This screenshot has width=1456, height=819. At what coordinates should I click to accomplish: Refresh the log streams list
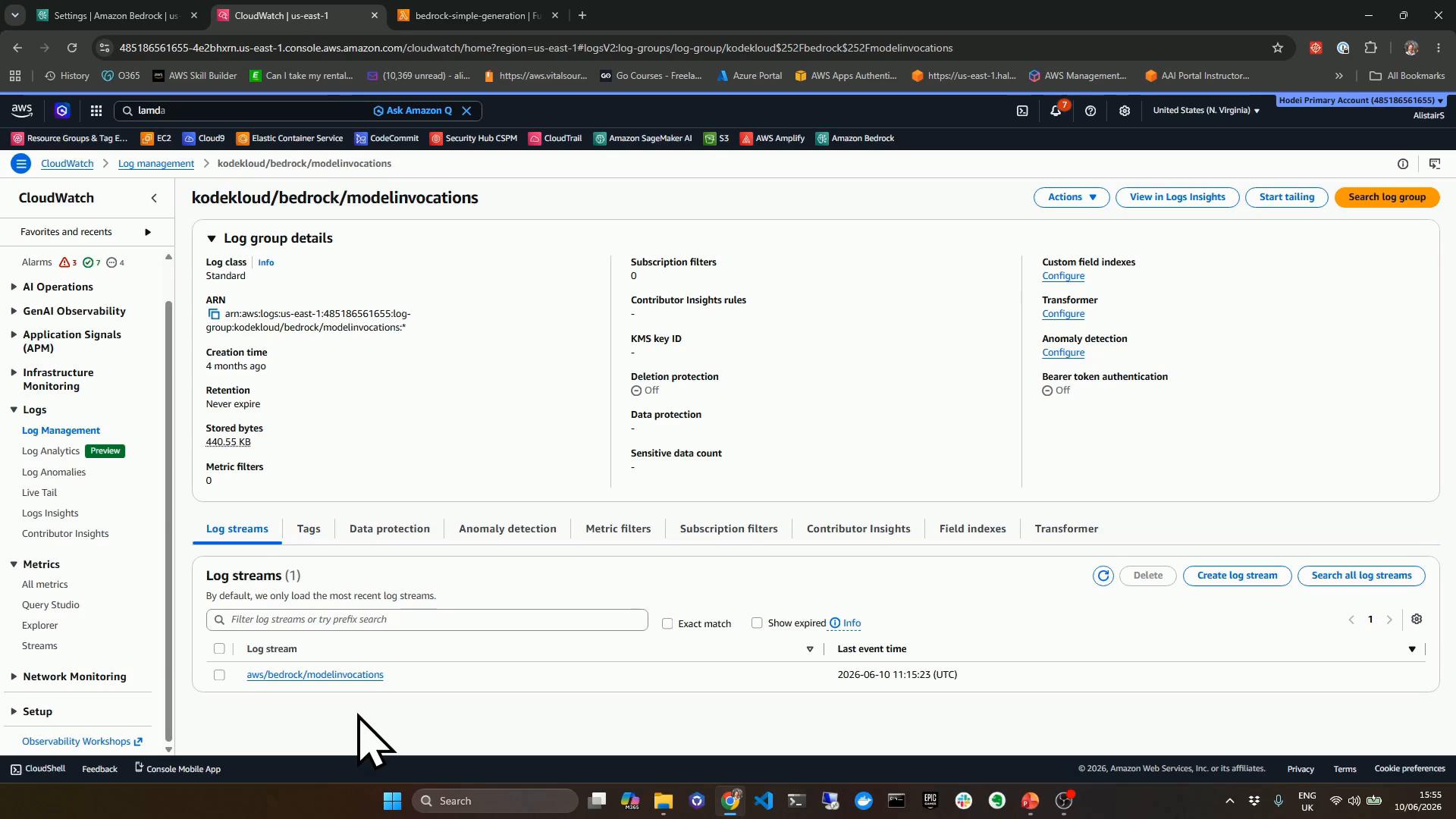tap(1103, 576)
